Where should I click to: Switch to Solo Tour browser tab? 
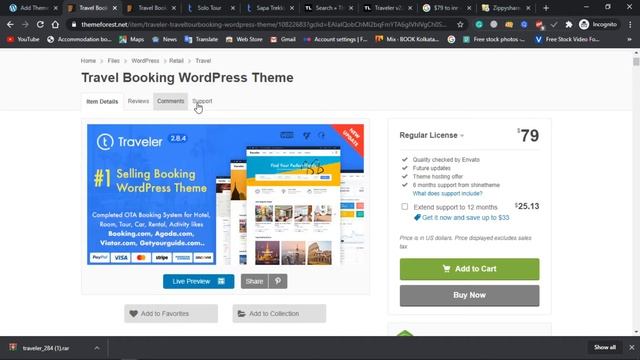(x=209, y=8)
